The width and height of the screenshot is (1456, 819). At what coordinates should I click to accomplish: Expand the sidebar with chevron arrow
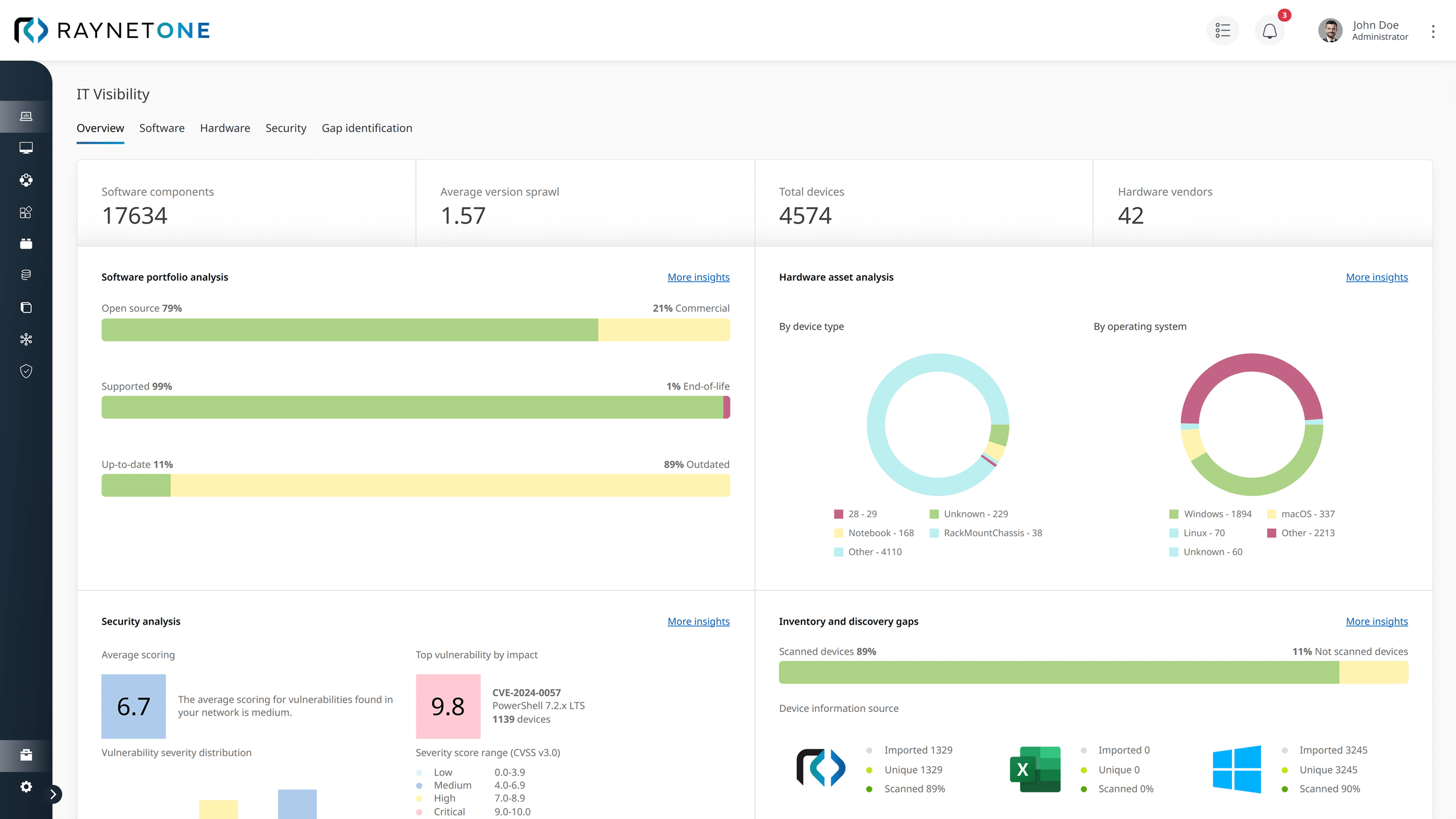tap(53, 794)
